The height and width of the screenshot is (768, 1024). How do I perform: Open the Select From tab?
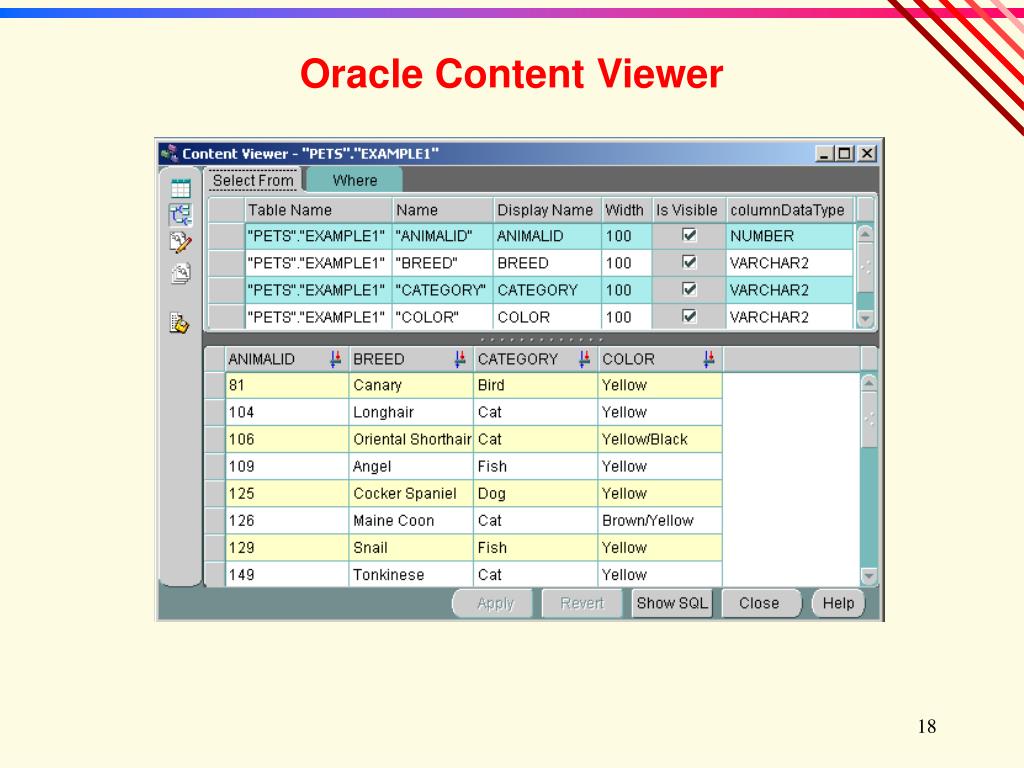(x=253, y=180)
